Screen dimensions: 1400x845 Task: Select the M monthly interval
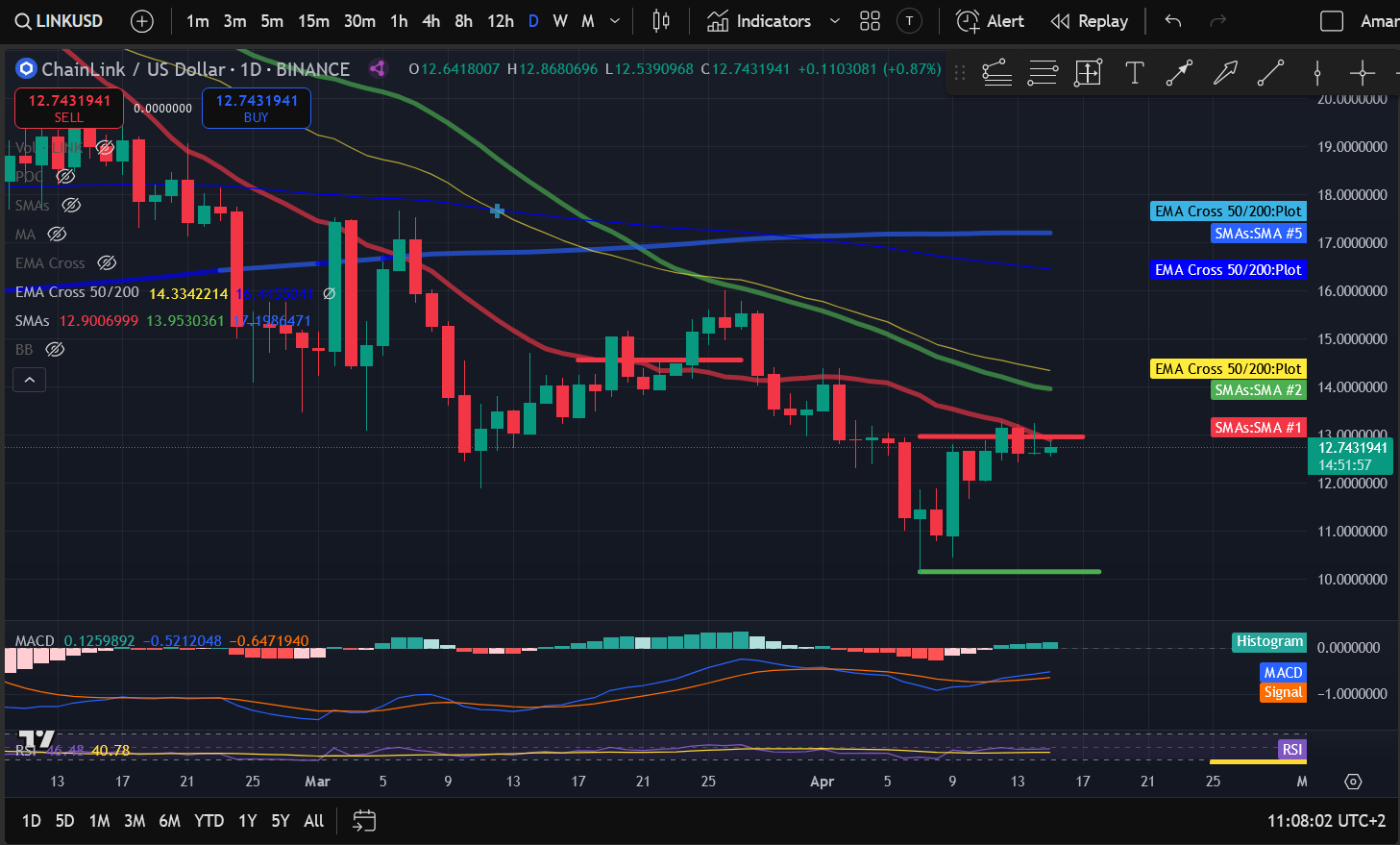tap(588, 21)
